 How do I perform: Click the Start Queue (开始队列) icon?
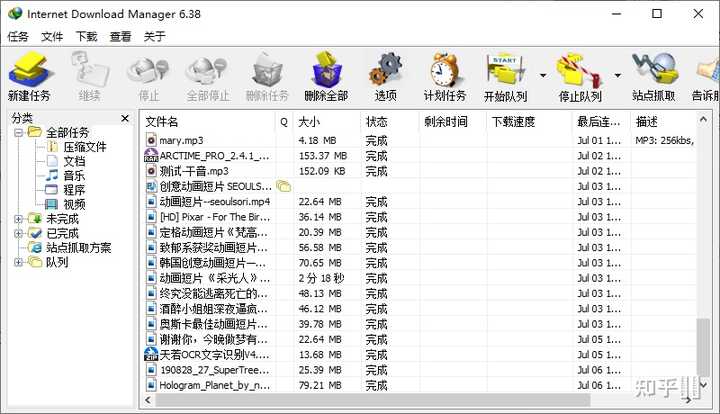tap(505, 69)
